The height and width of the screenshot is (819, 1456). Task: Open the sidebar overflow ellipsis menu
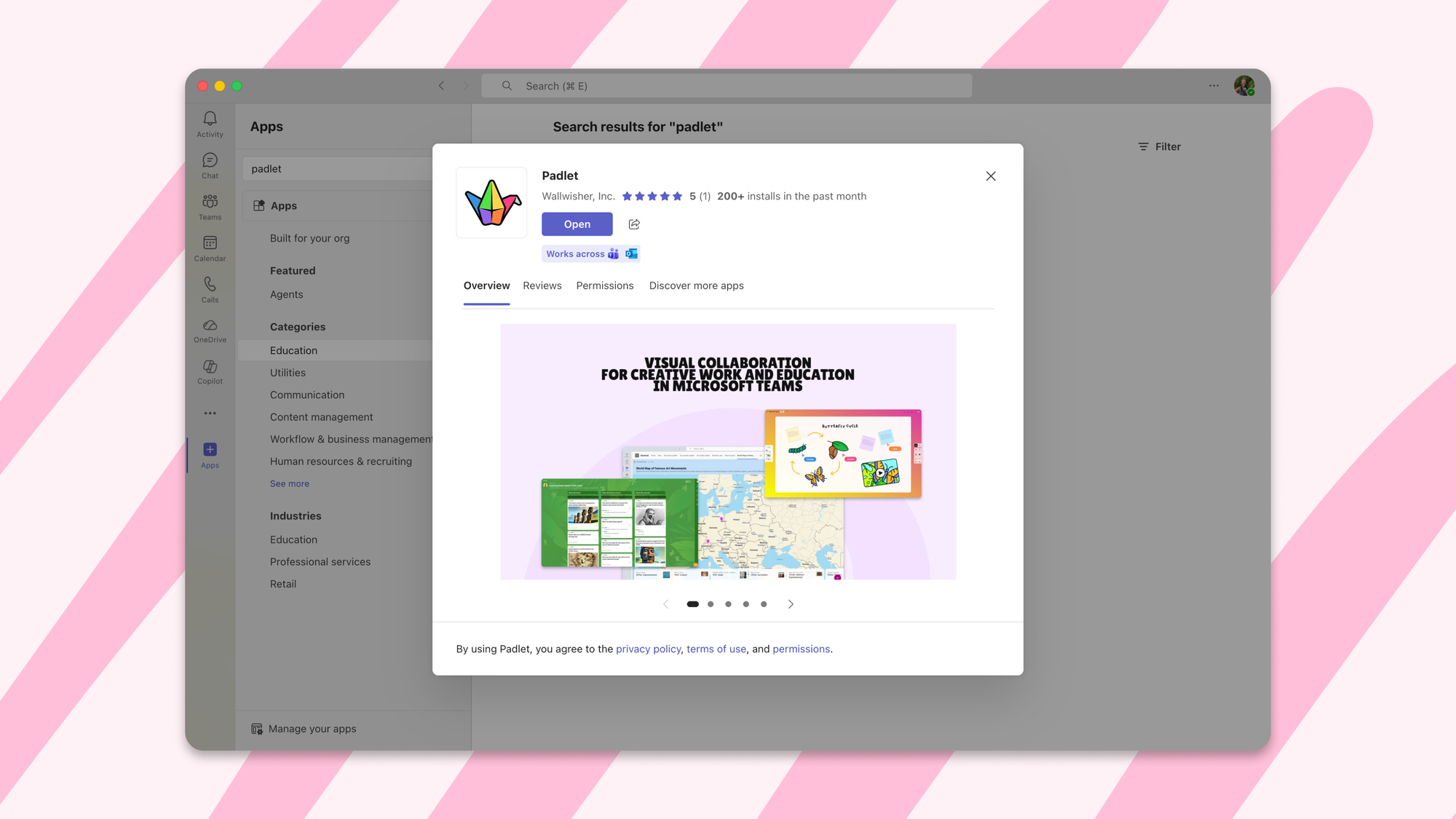coord(210,413)
